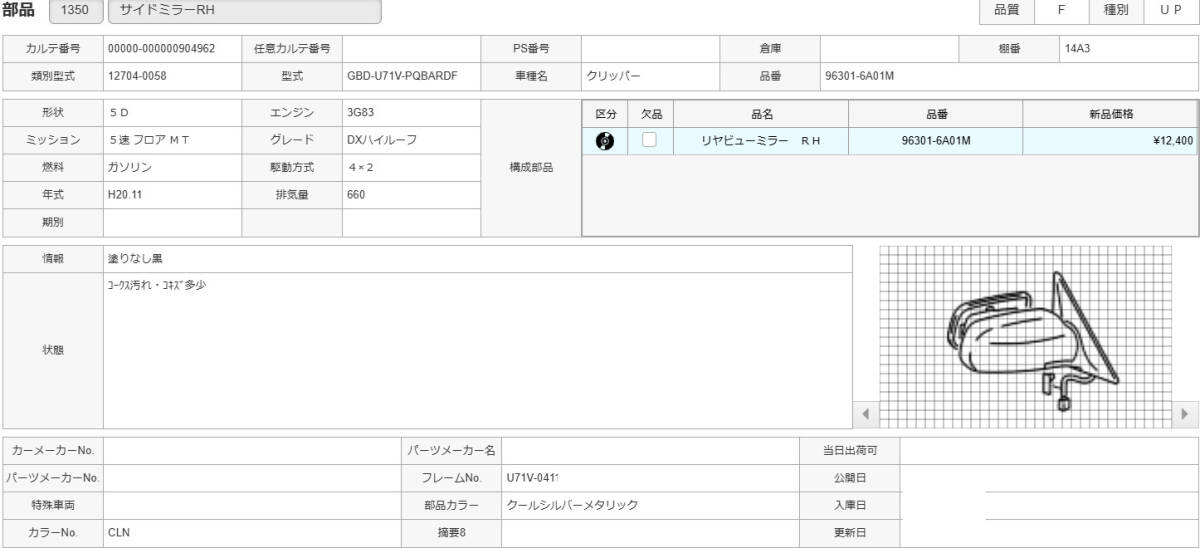Viewport: 1200px width, 548px height.
Task: Click the disc icon in 区分 column
Action: (605, 141)
